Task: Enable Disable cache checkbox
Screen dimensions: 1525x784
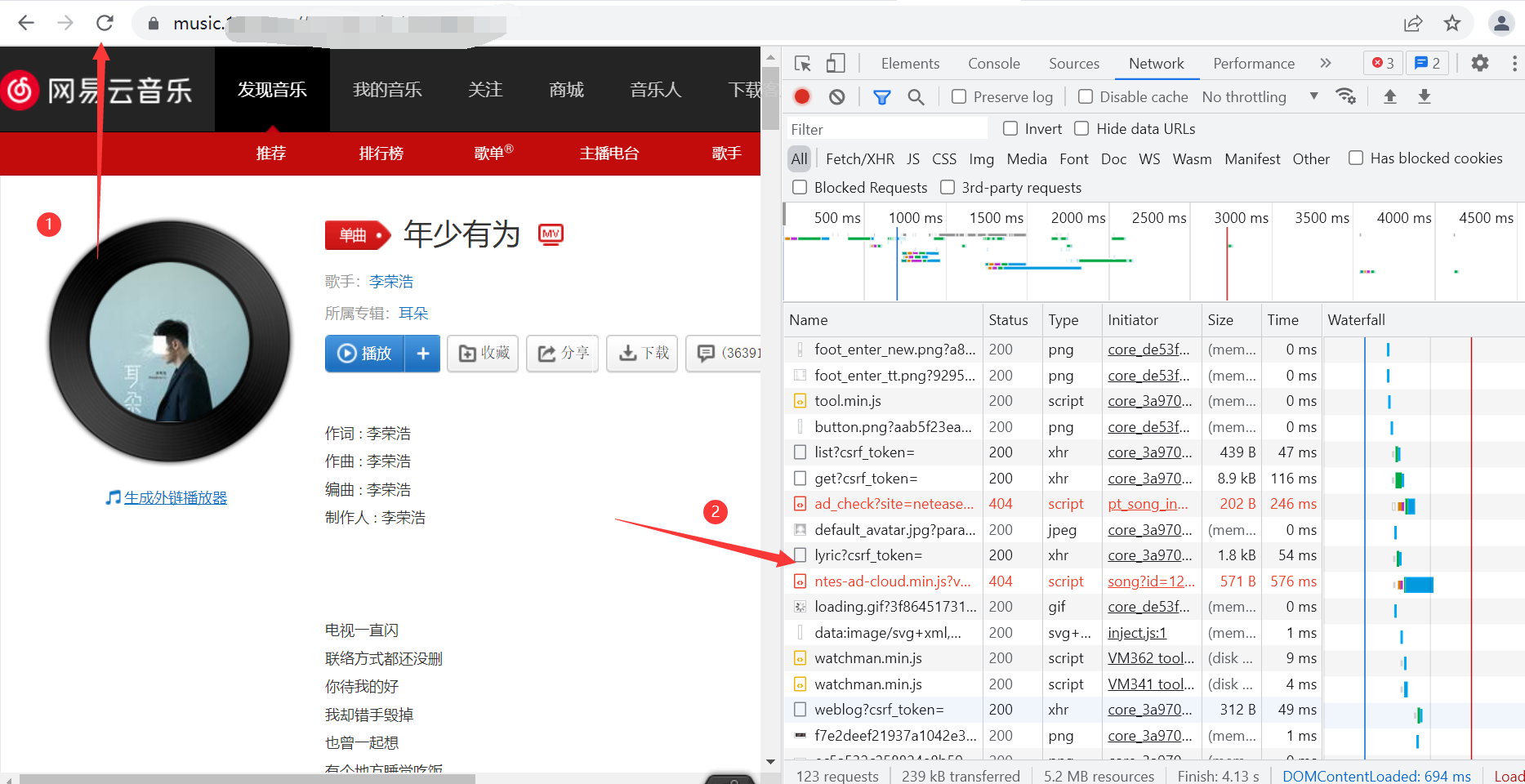Action: pyautogui.click(x=1086, y=96)
